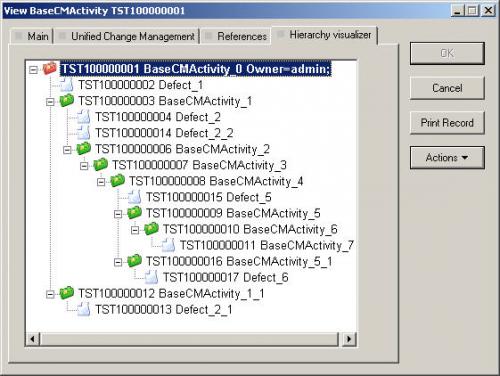500x376 pixels.
Task: Open the References tab
Action: (x=237, y=36)
